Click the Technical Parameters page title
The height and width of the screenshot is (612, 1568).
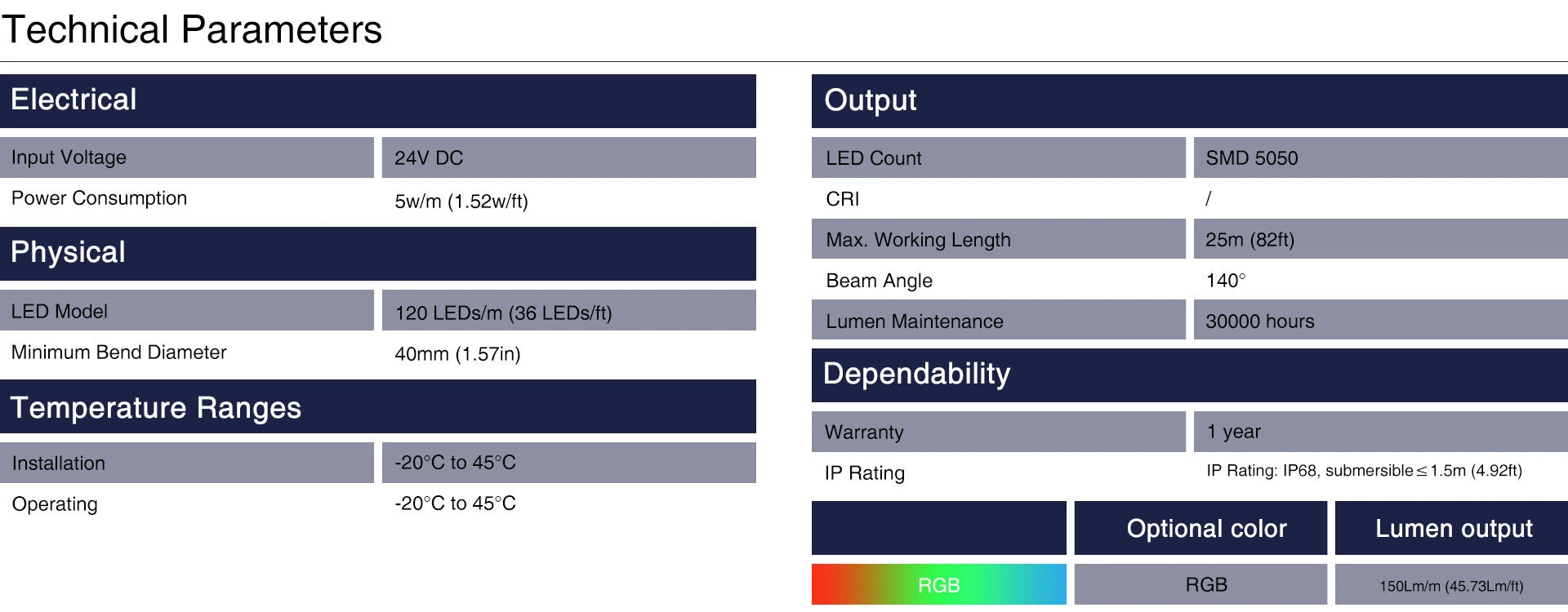pos(192,30)
